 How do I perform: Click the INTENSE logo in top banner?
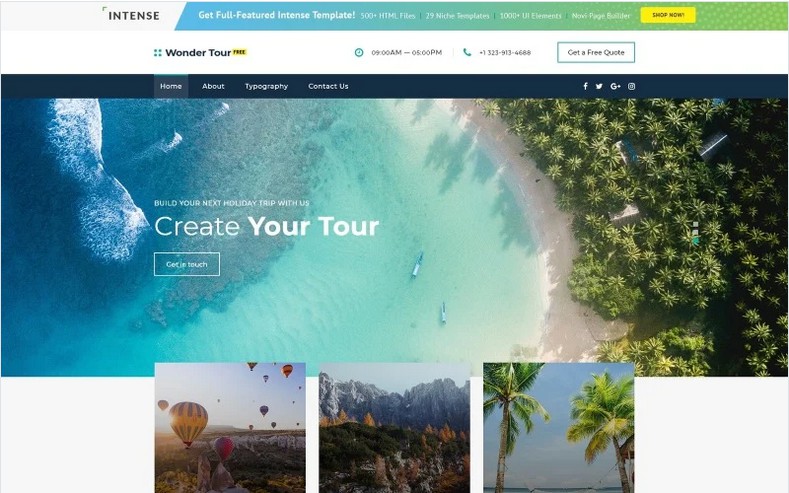(132, 15)
